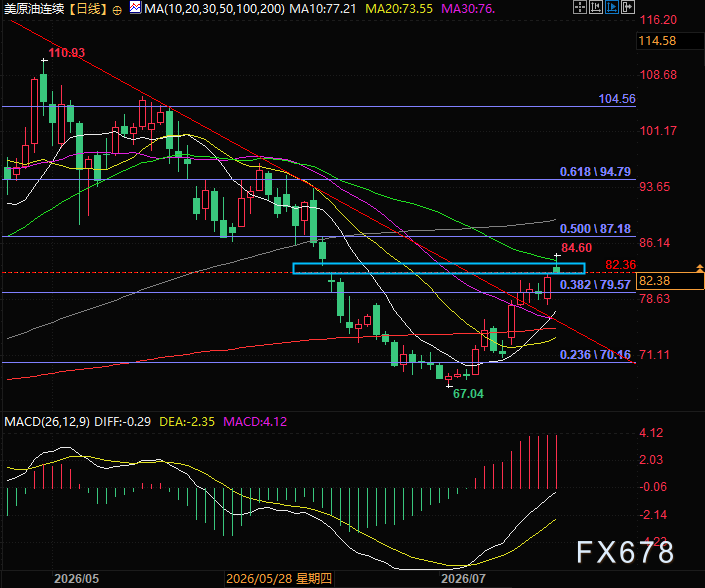Click the -0.06 MACD axis value
Viewport: 705px width, 588px height.
click(653, 487)
